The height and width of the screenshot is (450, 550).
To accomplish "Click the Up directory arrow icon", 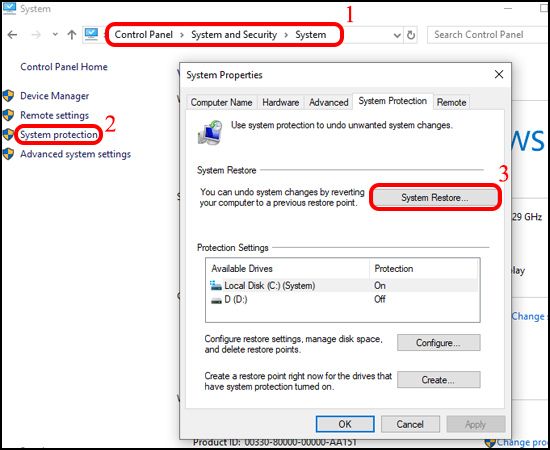I will (72, 35).
